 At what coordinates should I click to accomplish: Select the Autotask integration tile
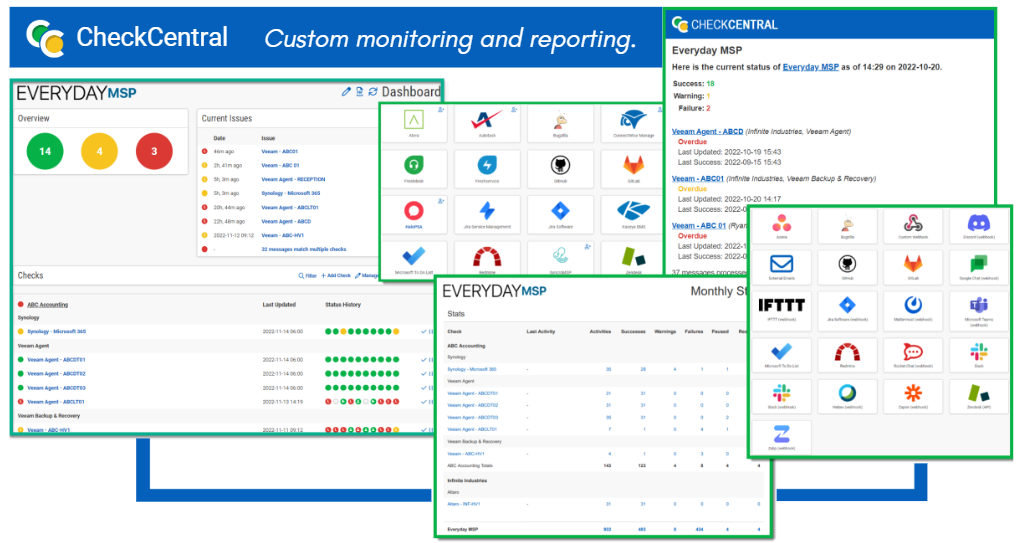click(487, 124)
